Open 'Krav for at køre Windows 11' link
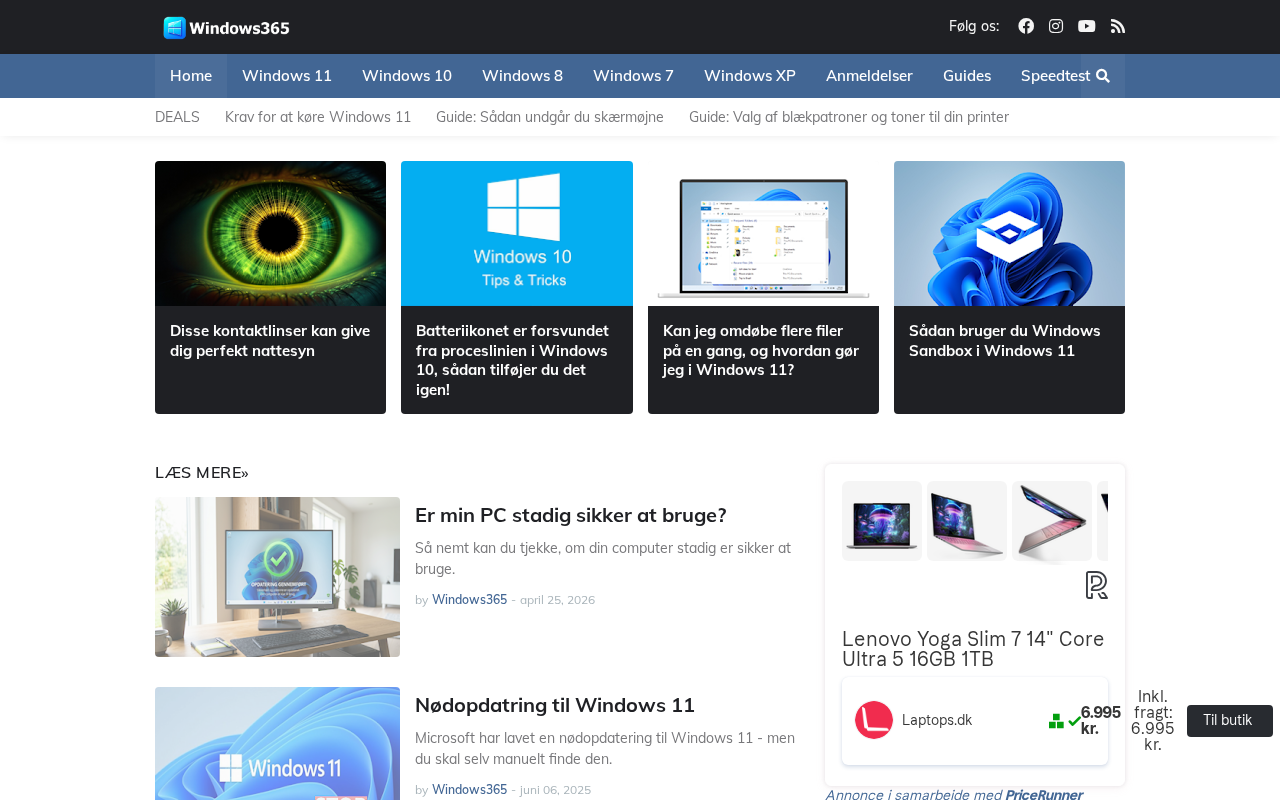Screen dimensions: 1280x800 click(x=318, y=117)
